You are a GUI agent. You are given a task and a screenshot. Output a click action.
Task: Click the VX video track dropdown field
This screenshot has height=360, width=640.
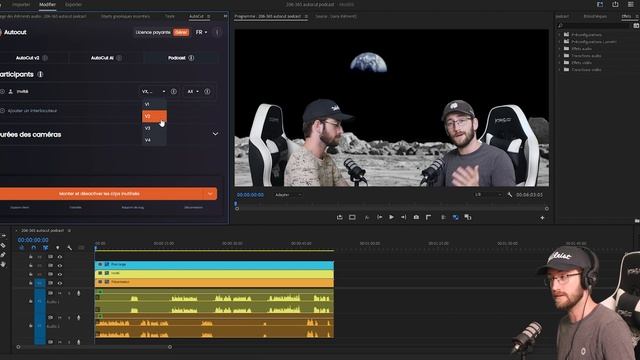pyautogui.click(x=153, y=91)
